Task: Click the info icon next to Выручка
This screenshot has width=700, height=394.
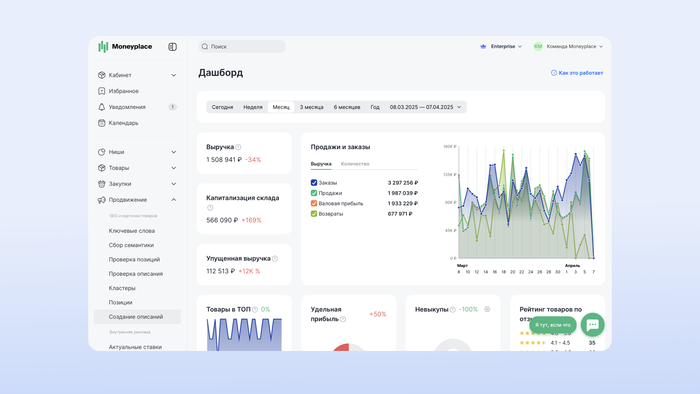Action: click(238, 147)
